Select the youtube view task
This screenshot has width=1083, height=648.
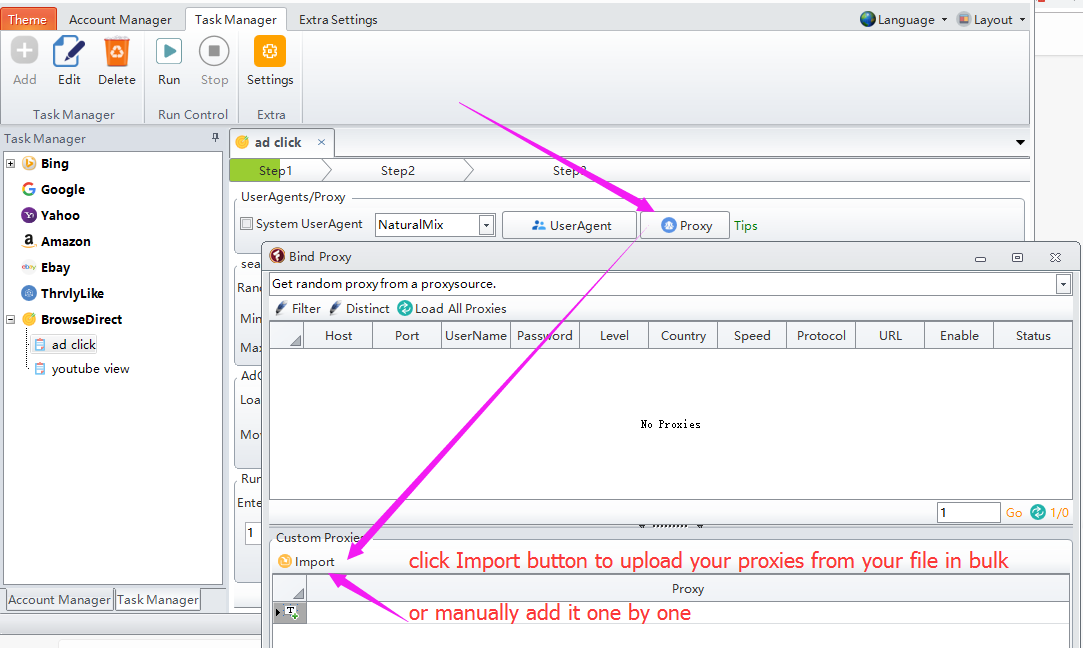(90, 369)
